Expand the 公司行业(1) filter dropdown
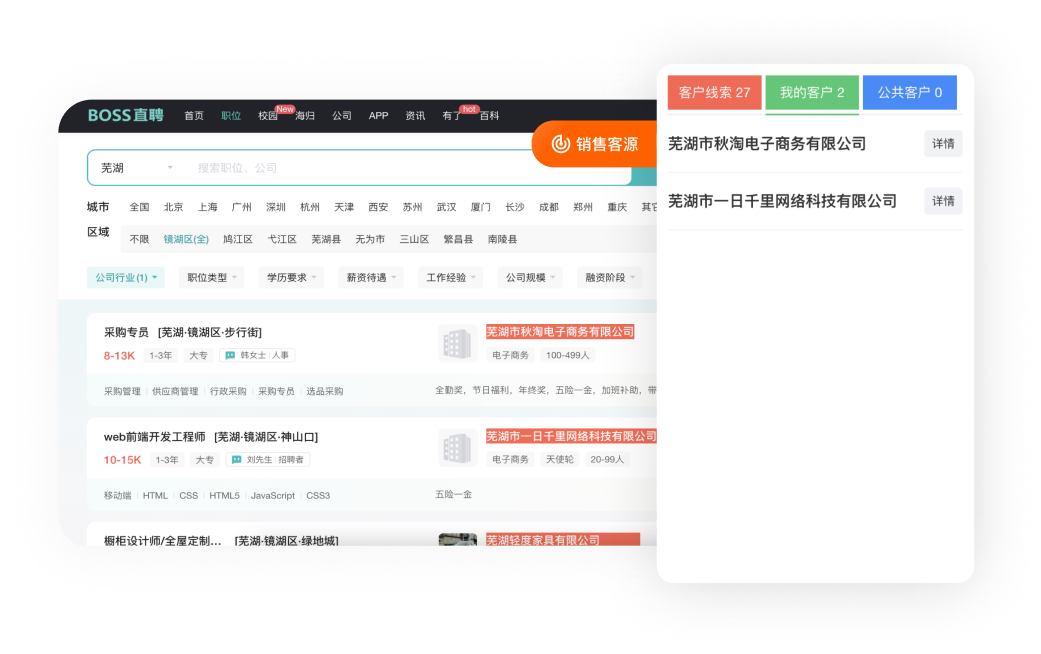 point(126,278)
